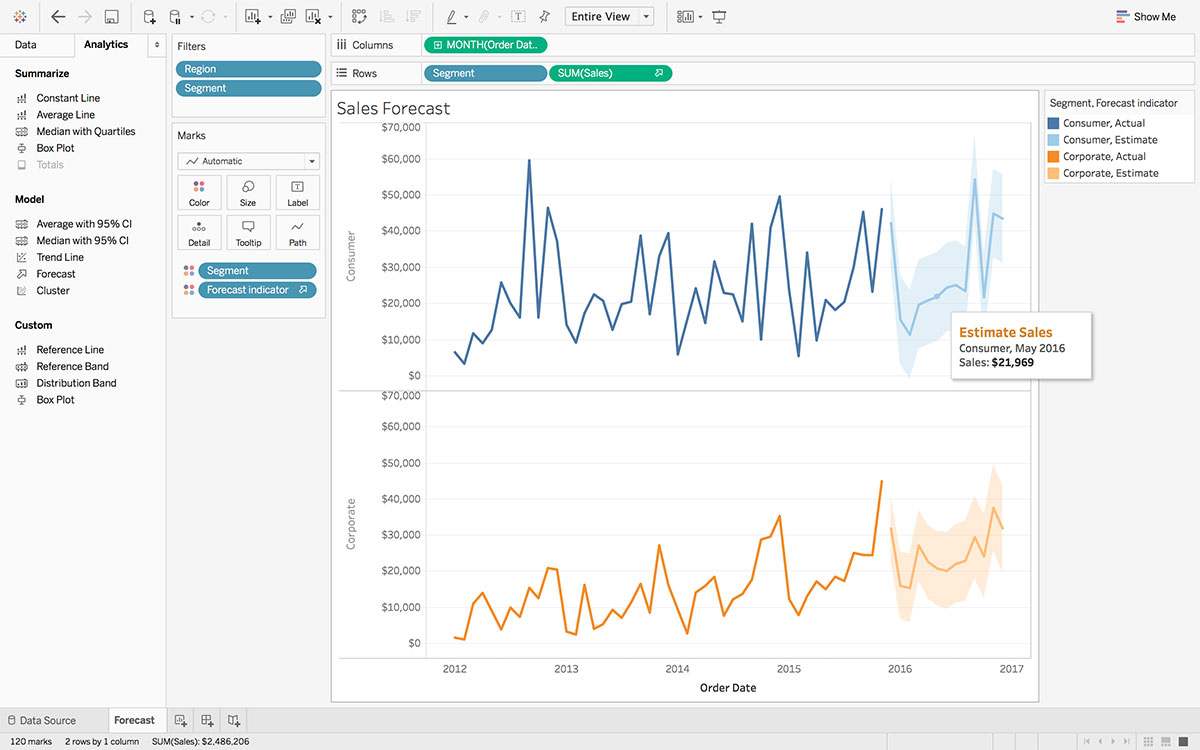Add new story from bottom tab bar
The width and height of the screenshot is (1200, 750).
[233, 720]
